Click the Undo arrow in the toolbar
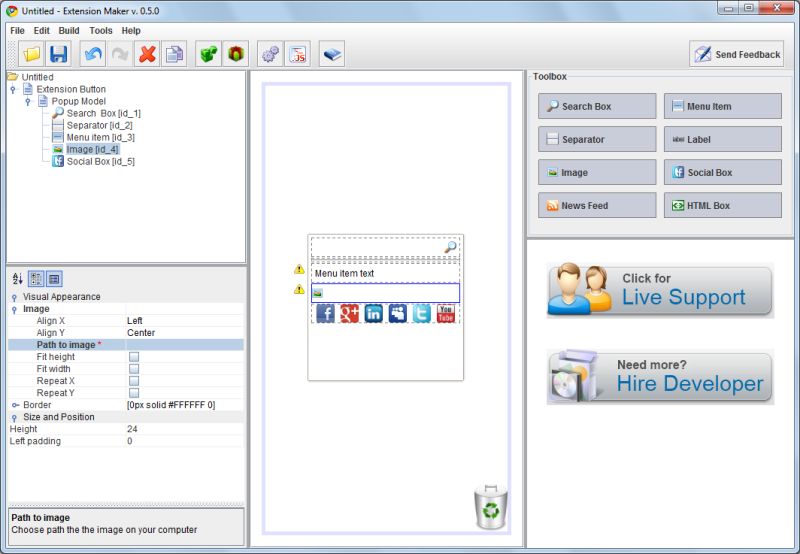Image resolution: width=800 pixels, height=554 pixels. (x=93, y=54)
